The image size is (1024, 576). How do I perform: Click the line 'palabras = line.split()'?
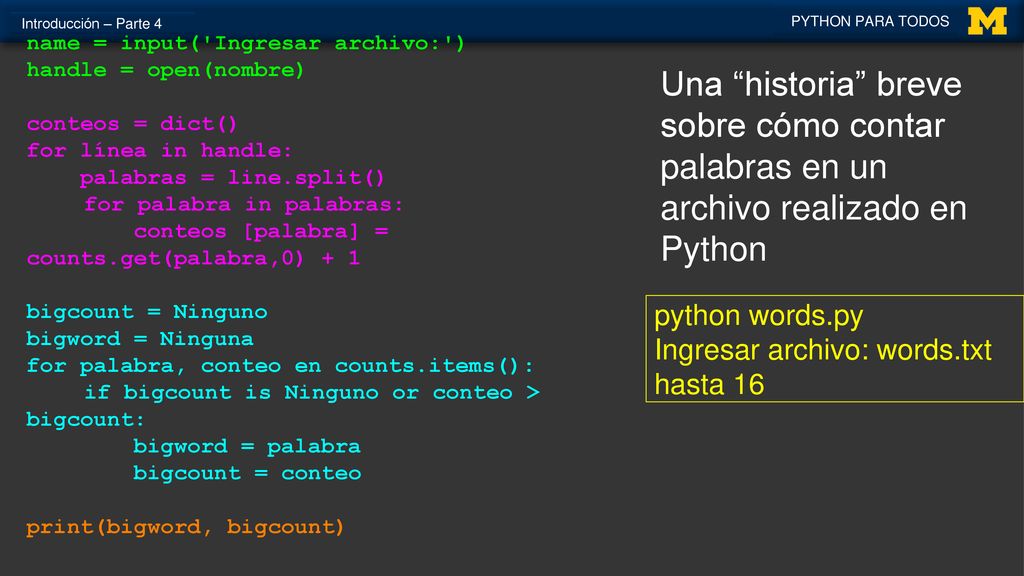(232, 178)
